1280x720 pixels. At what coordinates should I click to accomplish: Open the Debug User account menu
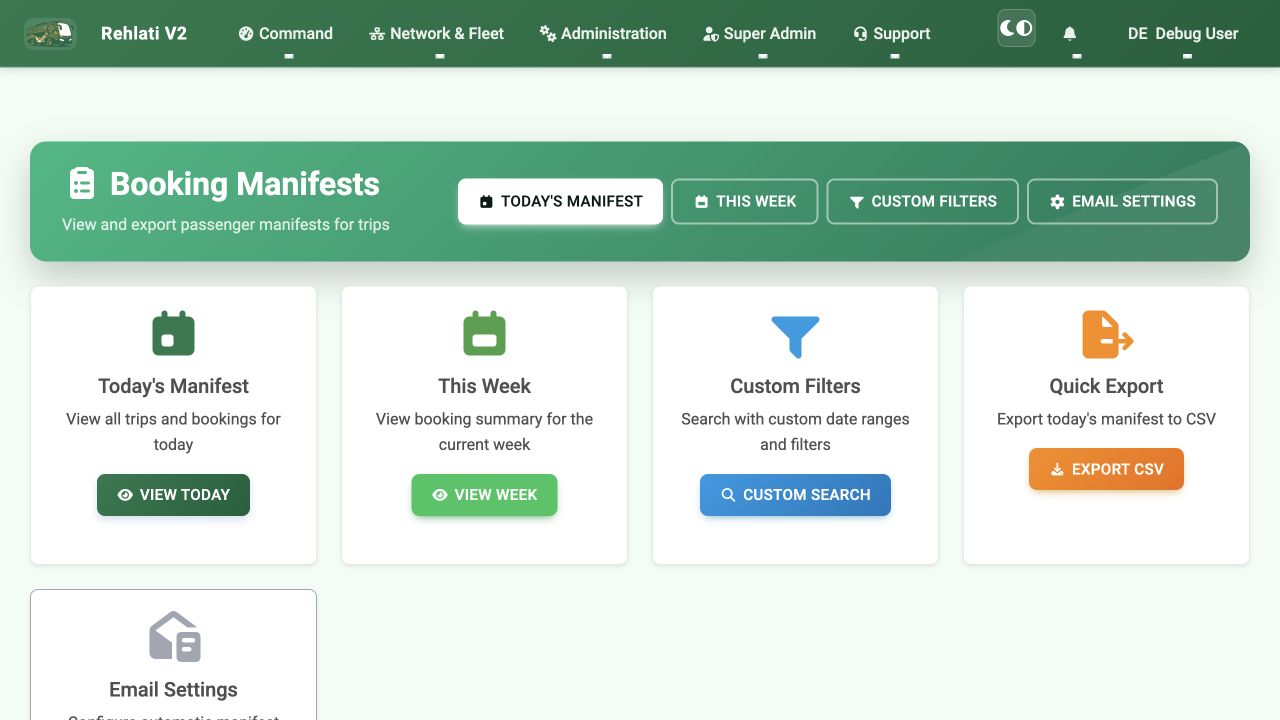pyautogui.click(x=1183, y=34)
